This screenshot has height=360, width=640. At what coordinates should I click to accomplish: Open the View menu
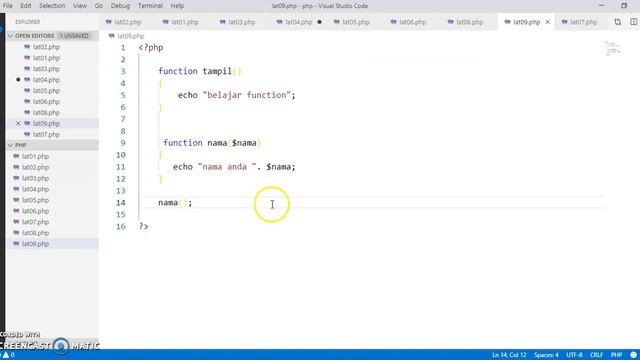point(80,6)
